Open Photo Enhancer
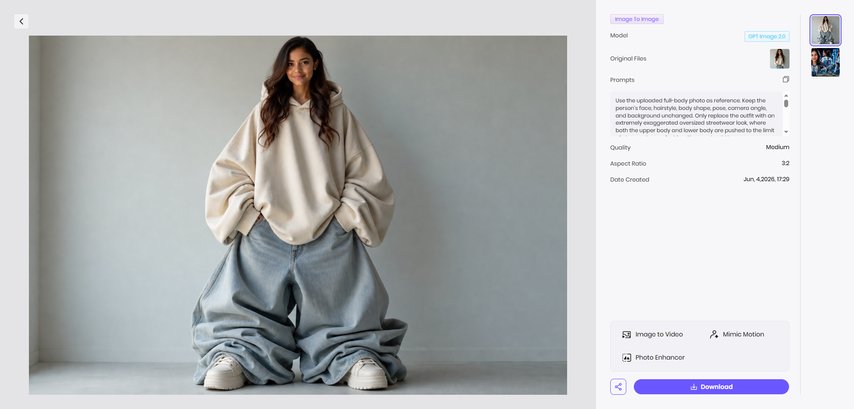This screenshot has width=854, height=409. coord(653,357)
